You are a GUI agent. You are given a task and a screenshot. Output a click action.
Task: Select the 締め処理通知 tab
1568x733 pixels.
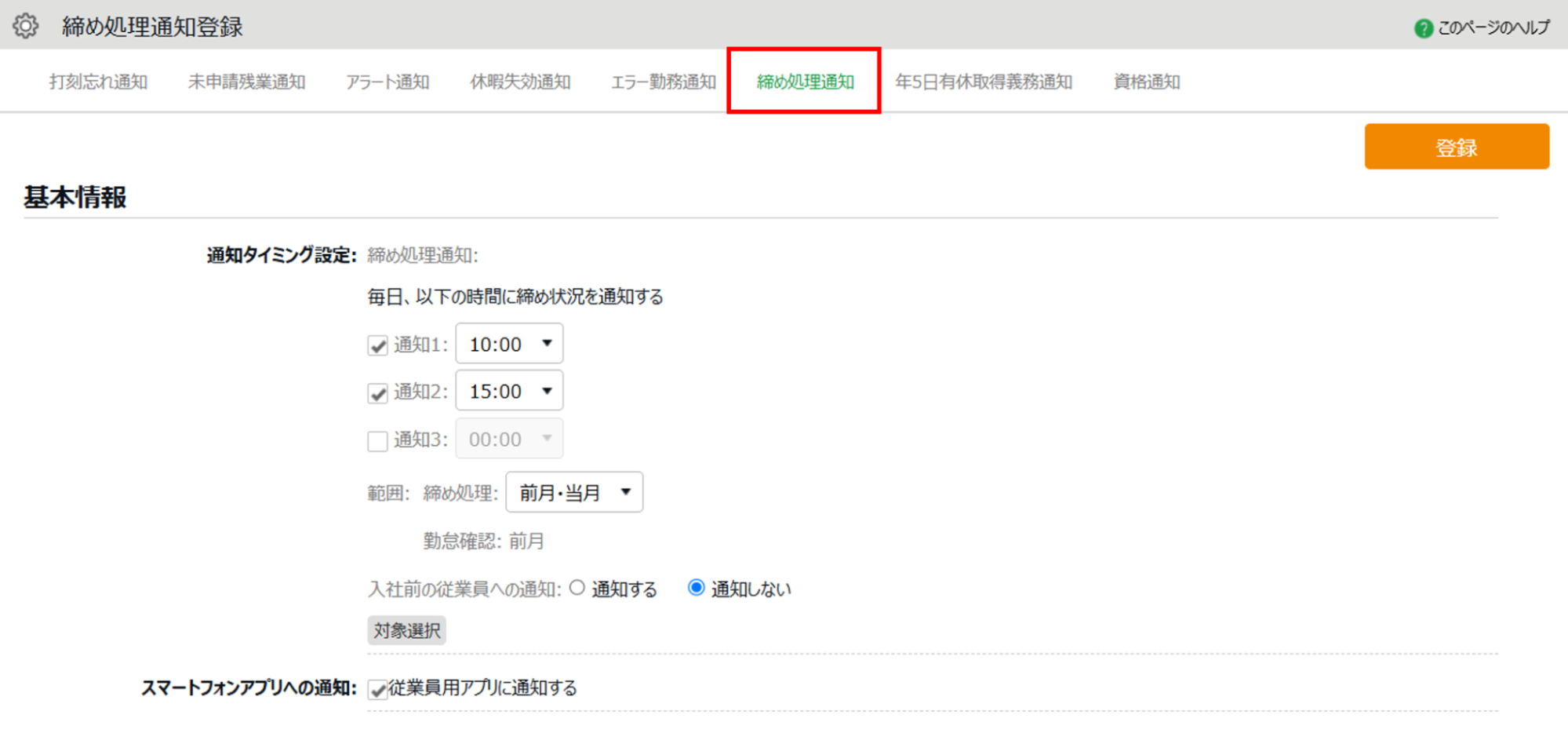tap(805, 82)
